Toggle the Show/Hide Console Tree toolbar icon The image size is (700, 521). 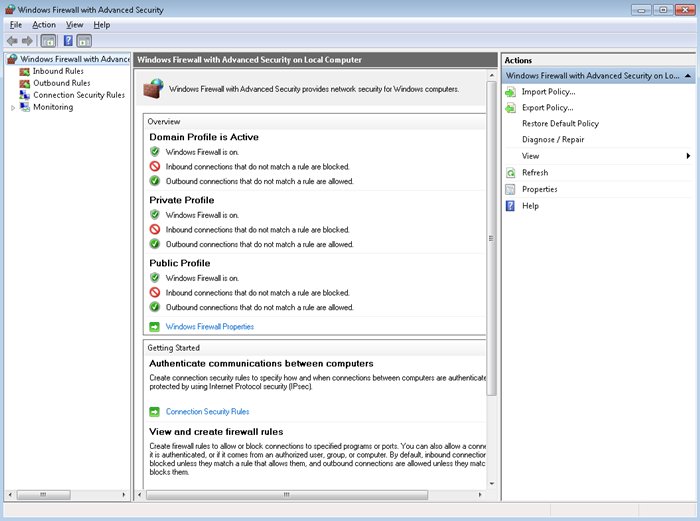coord(48,41)
